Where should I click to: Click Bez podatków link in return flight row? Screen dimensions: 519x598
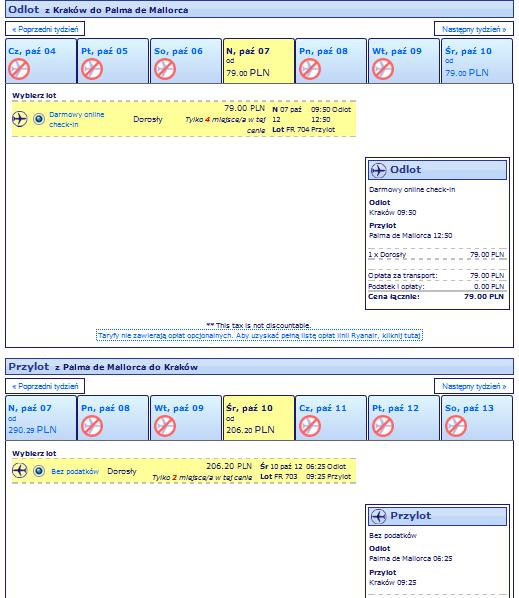click(75, 471)
